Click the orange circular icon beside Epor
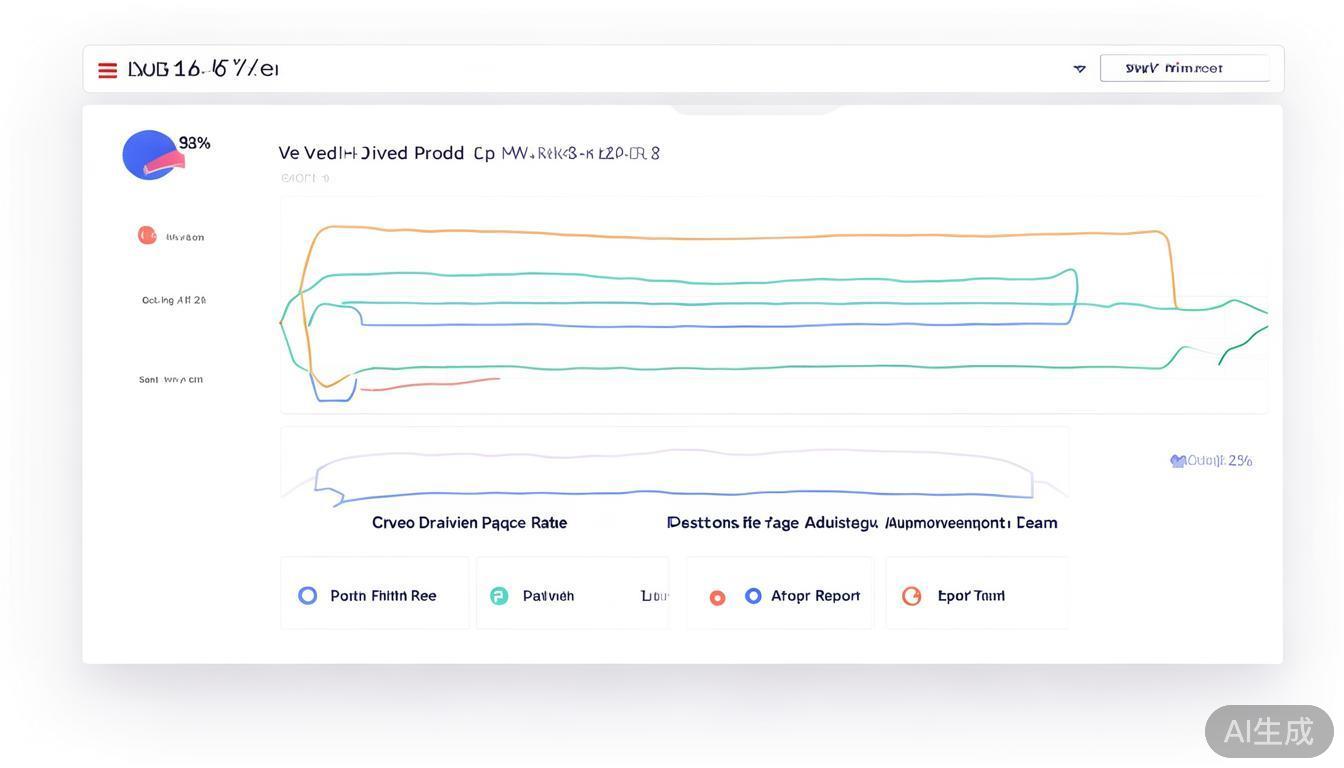This screenshot has width=1344, height=768. click(x=911, y=596)
